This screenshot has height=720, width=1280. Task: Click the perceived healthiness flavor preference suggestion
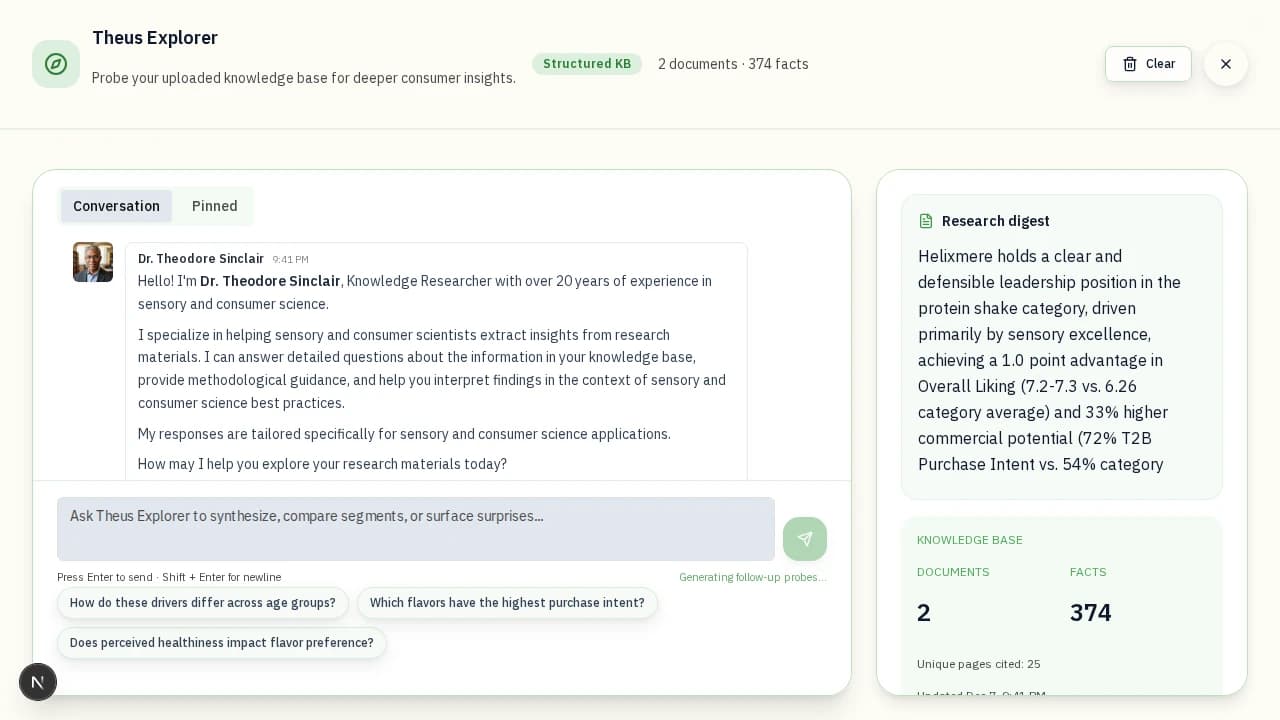coord(221,643)
